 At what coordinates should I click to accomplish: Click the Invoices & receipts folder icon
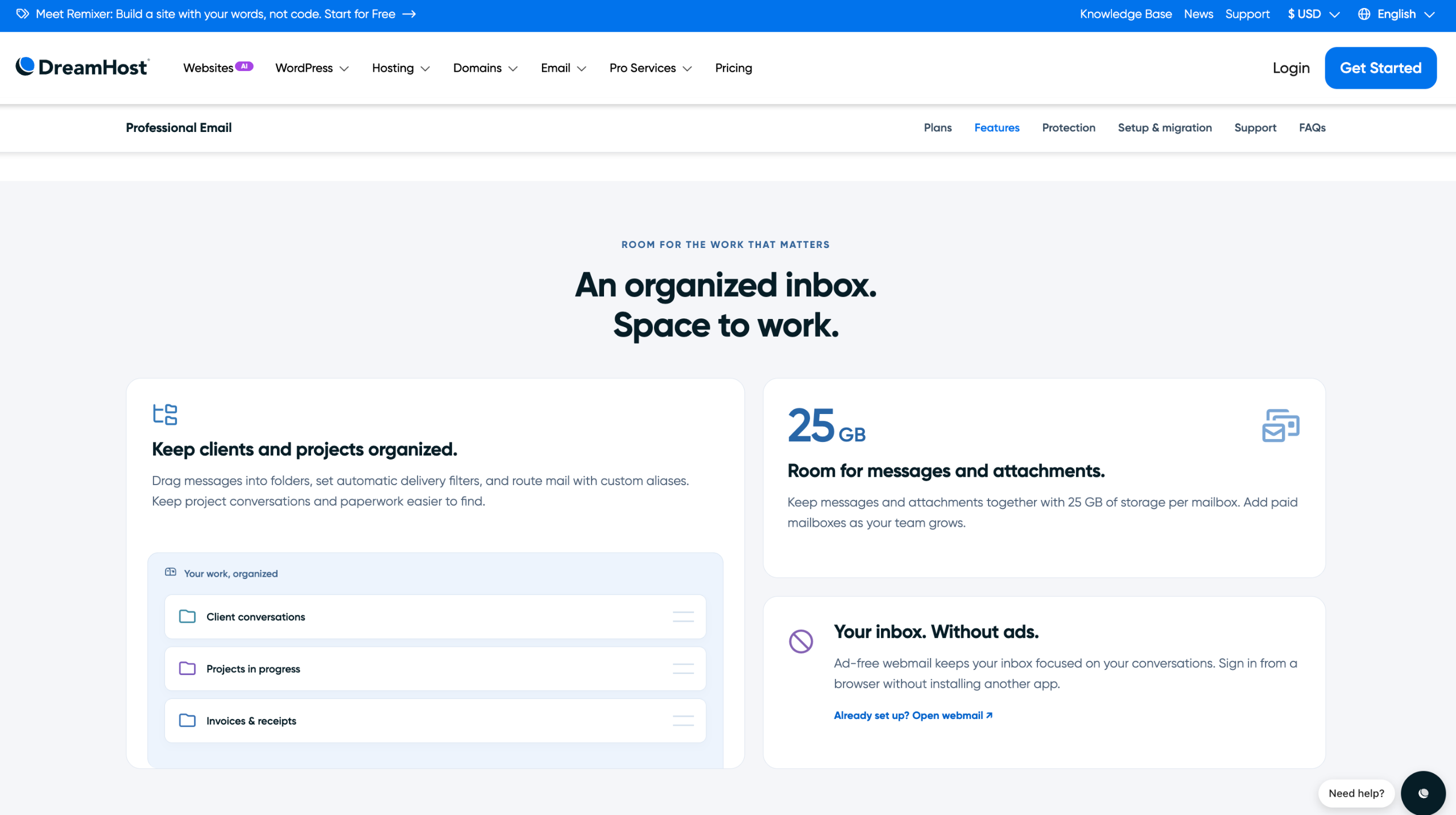[187, 721]
